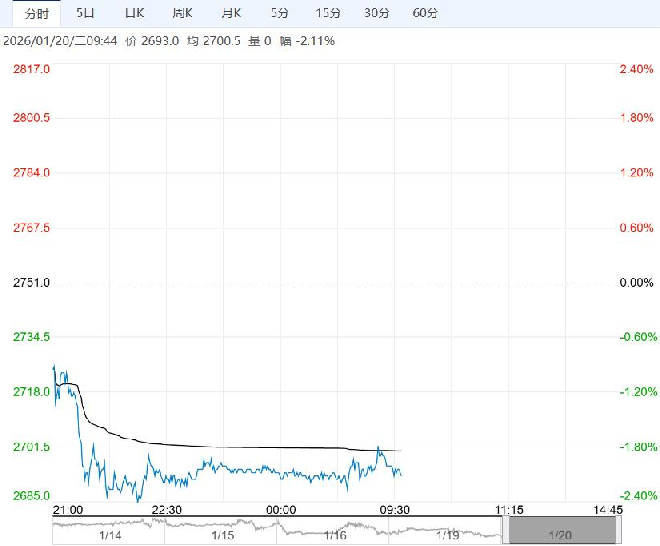
Task: Select the 1/15 segment in the navigator
Action: [x=222, y=534]
